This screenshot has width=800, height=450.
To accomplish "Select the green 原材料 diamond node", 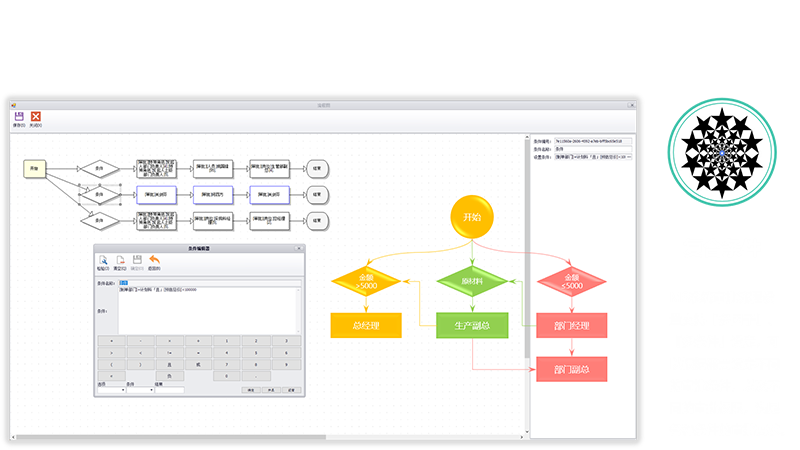I will 471,283.
